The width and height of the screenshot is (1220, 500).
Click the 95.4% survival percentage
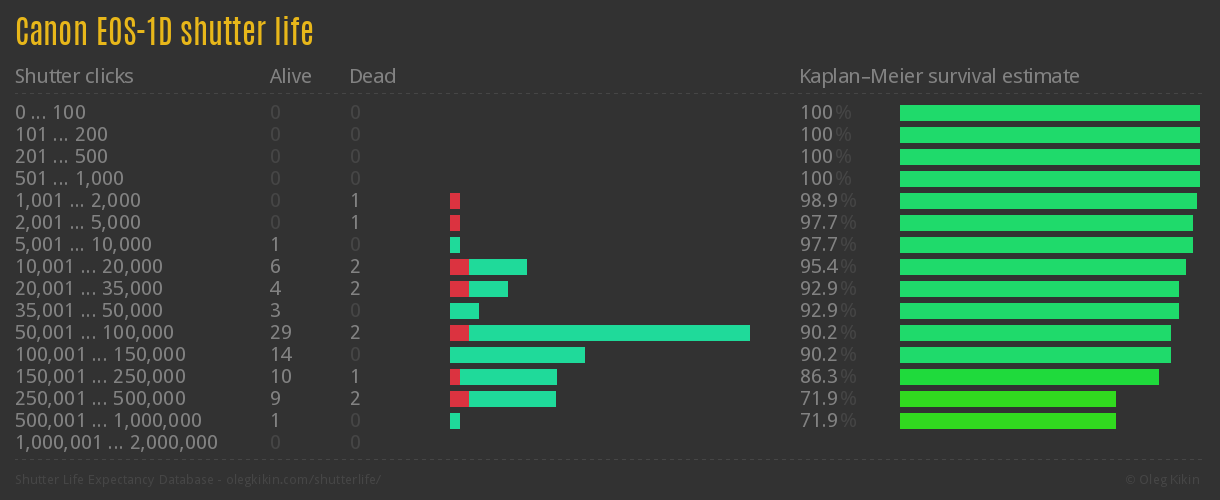(827, 267)
